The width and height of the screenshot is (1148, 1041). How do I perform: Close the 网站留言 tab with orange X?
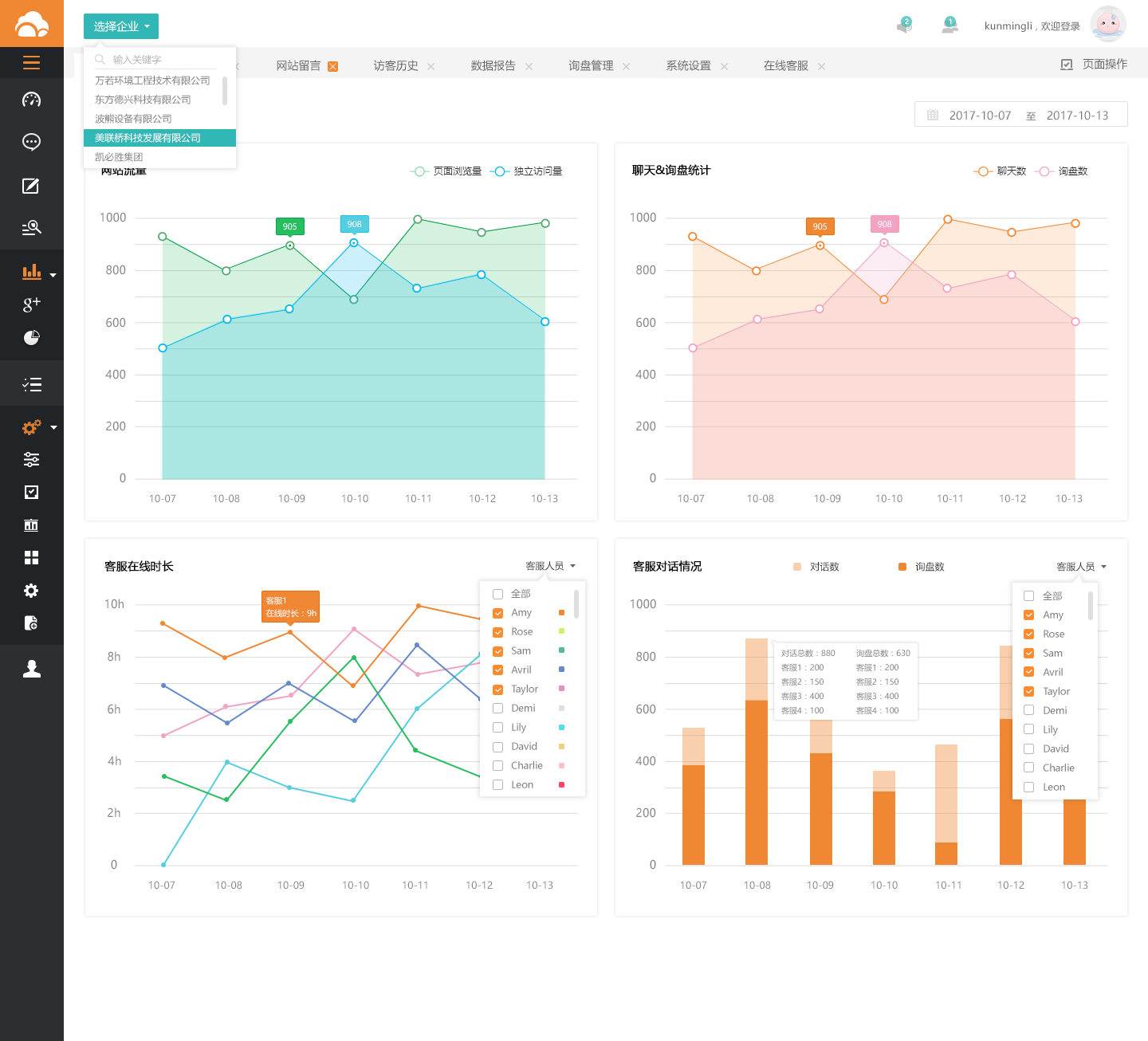coord(333,66)
